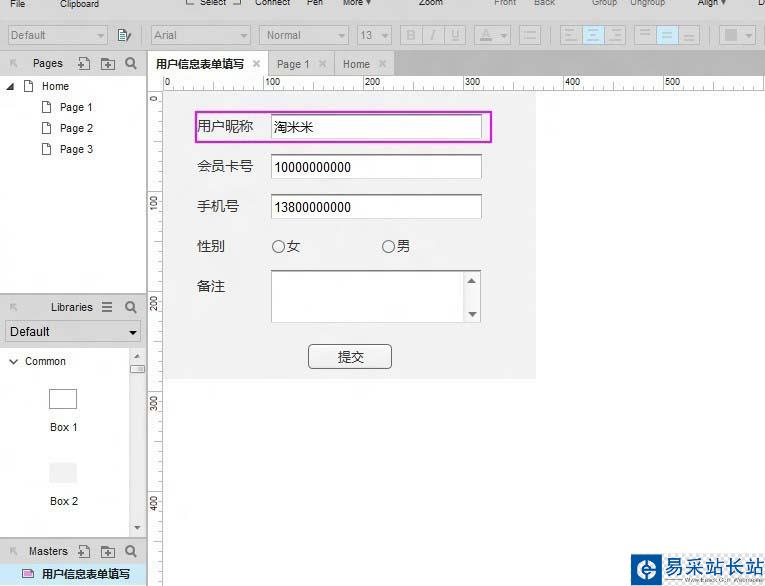
Task: Click the 备注 label on canvas
Action: [211, 286]
